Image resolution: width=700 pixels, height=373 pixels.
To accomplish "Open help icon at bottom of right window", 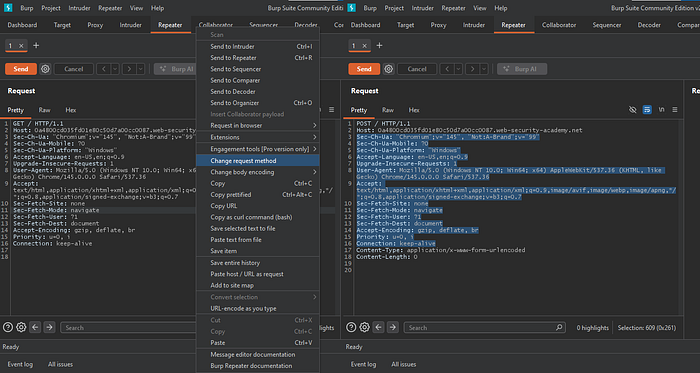I will [x=351, y=327].
